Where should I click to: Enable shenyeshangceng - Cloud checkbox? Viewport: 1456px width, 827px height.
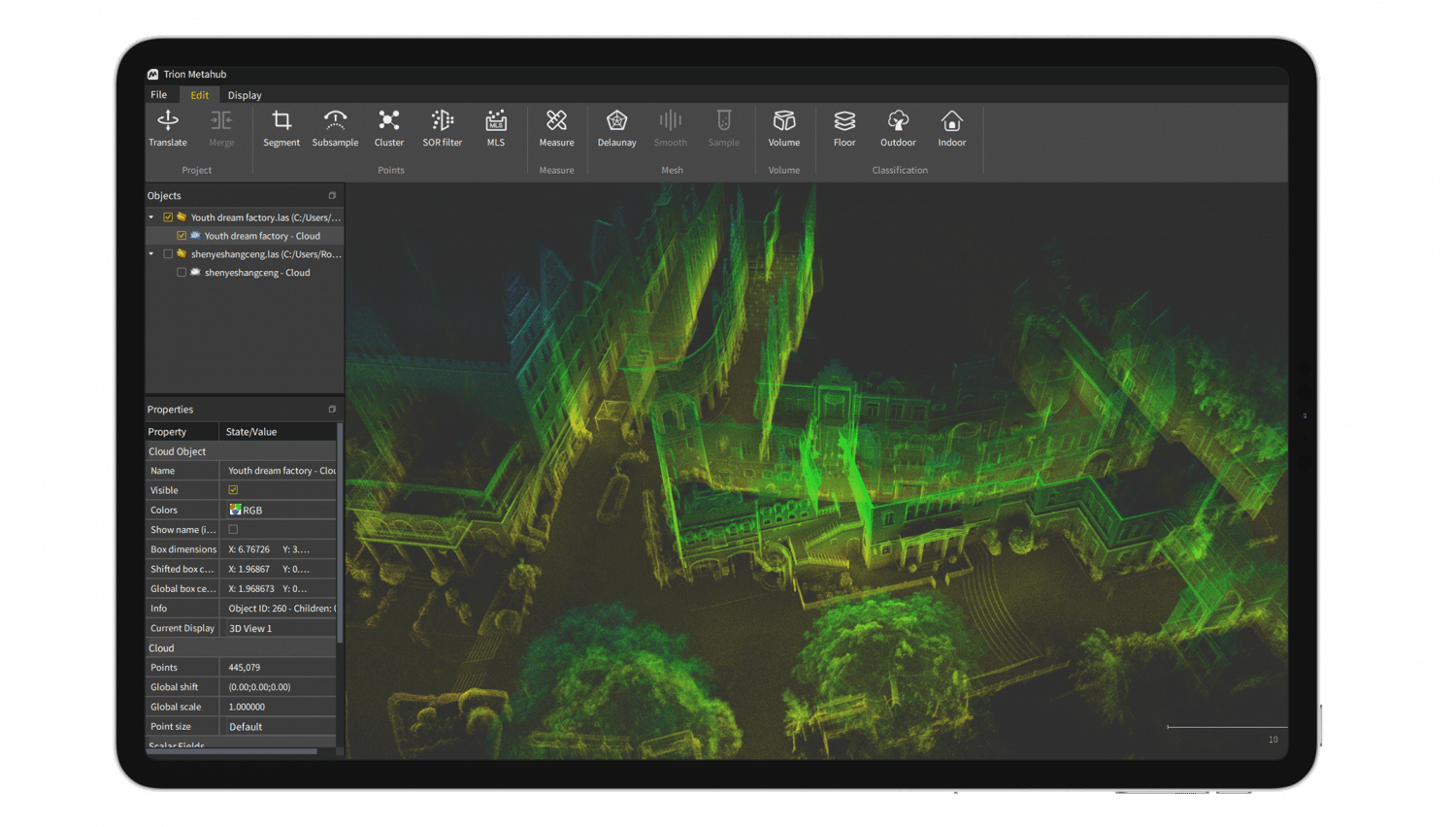(182, 273)
